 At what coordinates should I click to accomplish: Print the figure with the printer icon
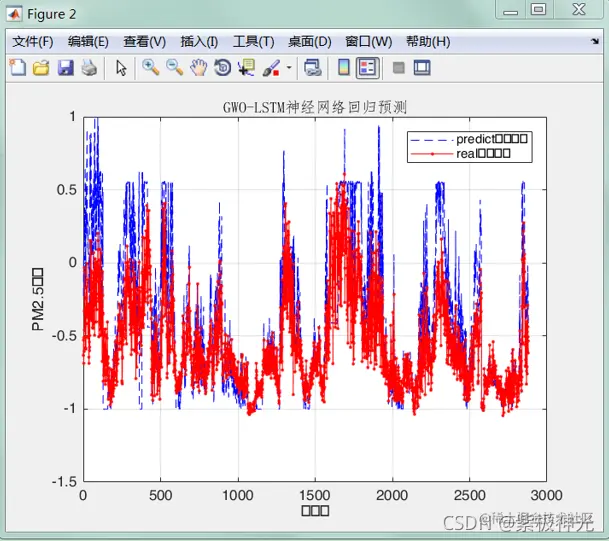click(89, 68)
